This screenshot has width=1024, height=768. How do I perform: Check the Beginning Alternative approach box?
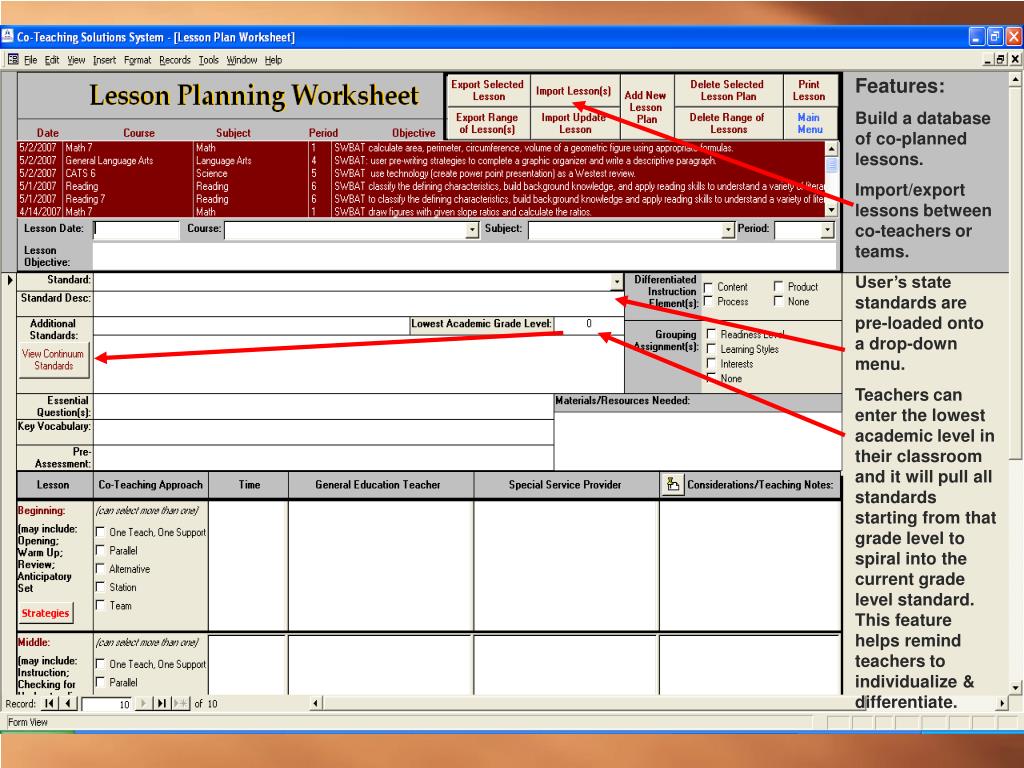pyautogui.click(x=101, y=569)
